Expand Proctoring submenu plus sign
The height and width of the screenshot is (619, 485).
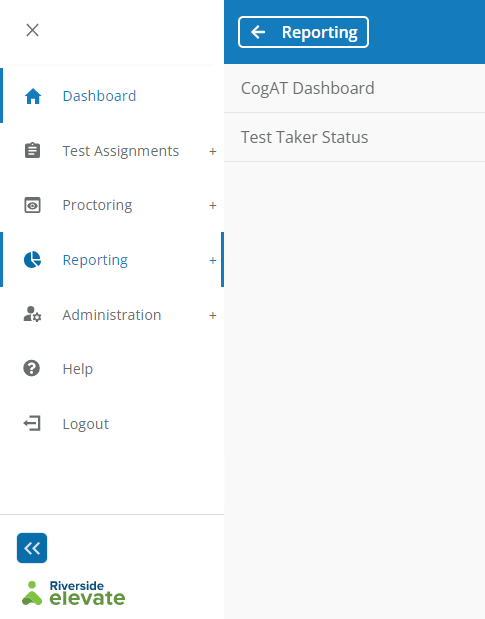click(x=213, y=205)
